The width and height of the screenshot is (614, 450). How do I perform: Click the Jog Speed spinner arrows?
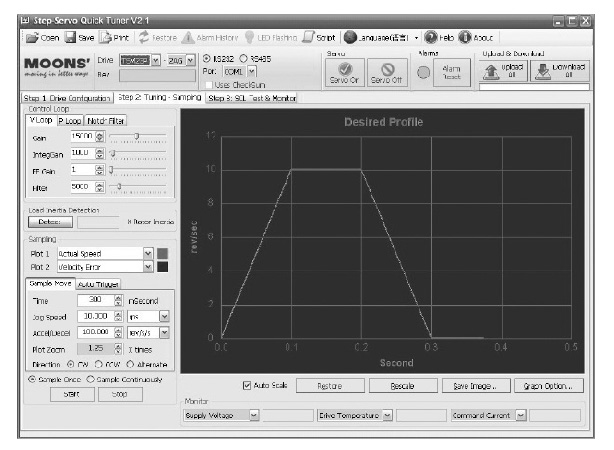tap(118, 316)
